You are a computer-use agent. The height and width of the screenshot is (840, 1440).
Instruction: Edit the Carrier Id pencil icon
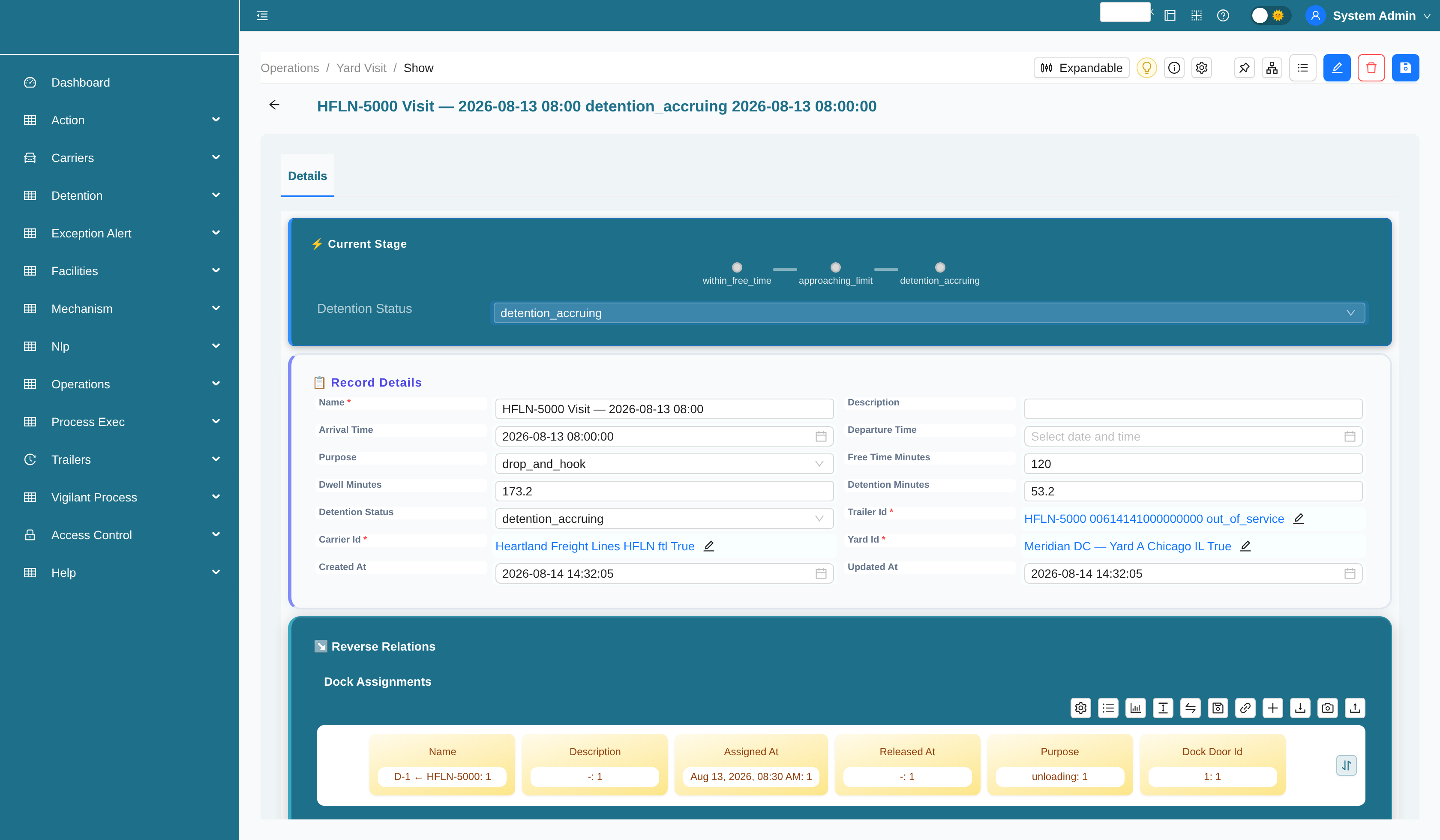click(x=708, y=546)
